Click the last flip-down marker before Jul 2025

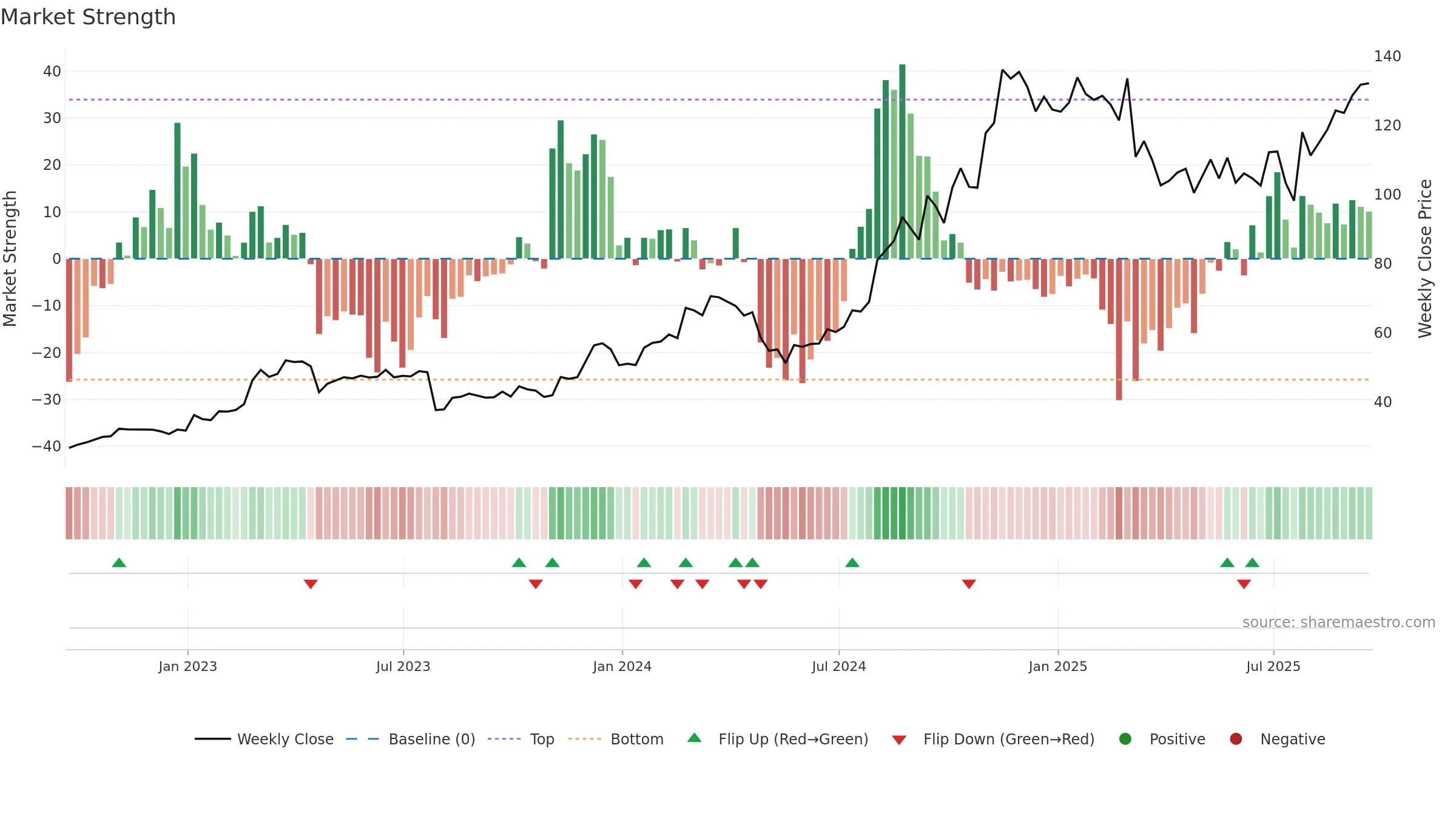point(1244,584)
